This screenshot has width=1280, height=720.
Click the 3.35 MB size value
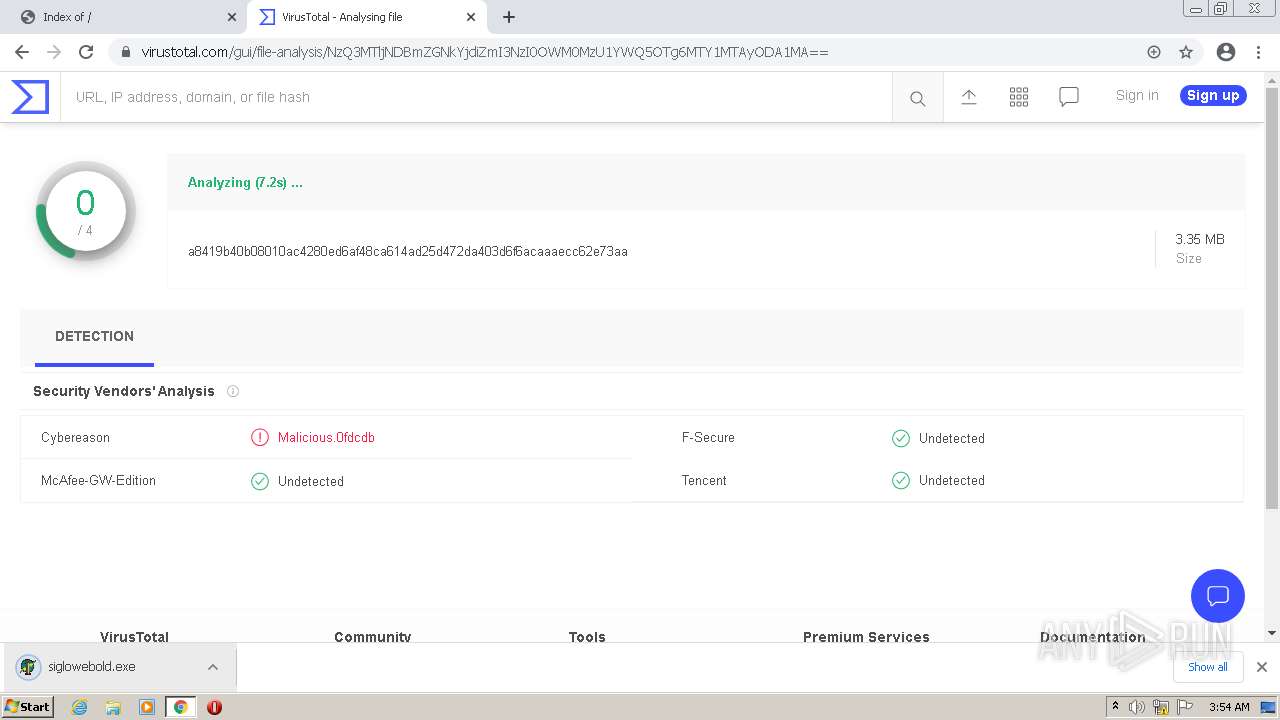pos(1200,239)
